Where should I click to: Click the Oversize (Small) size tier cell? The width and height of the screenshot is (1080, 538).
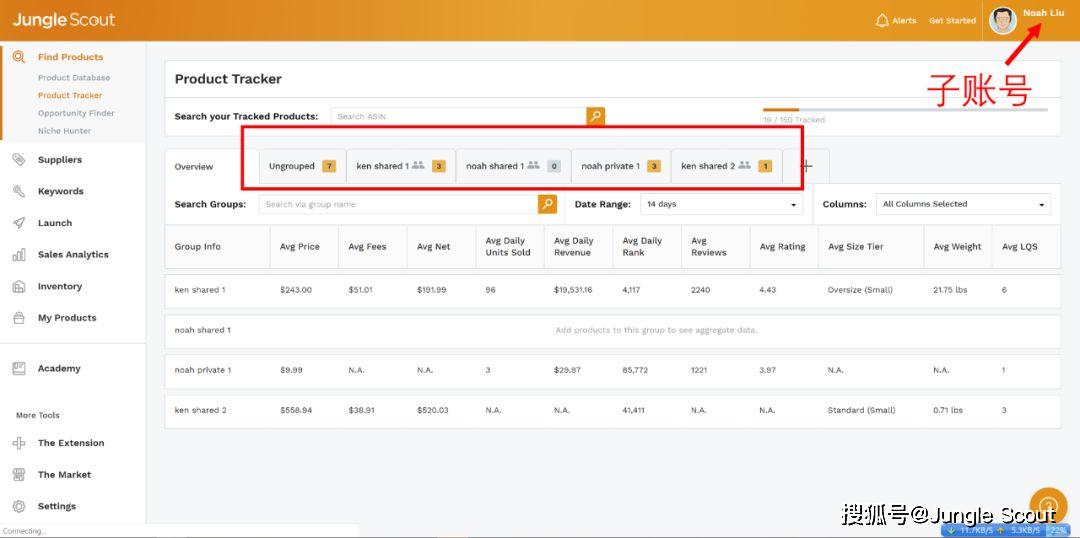pyautogui.click(x=860, y=290)
